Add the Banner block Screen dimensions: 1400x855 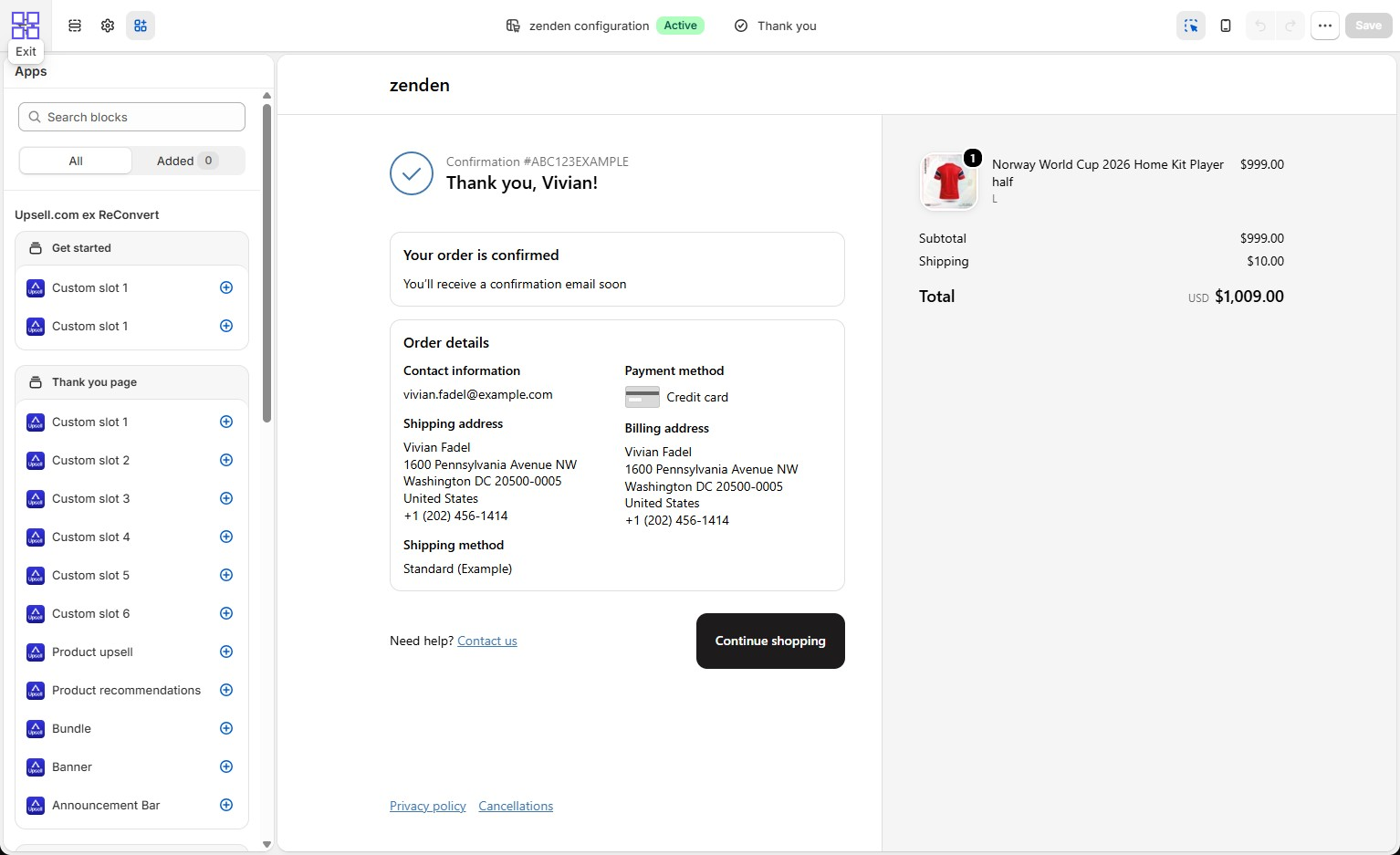[226, 766]
